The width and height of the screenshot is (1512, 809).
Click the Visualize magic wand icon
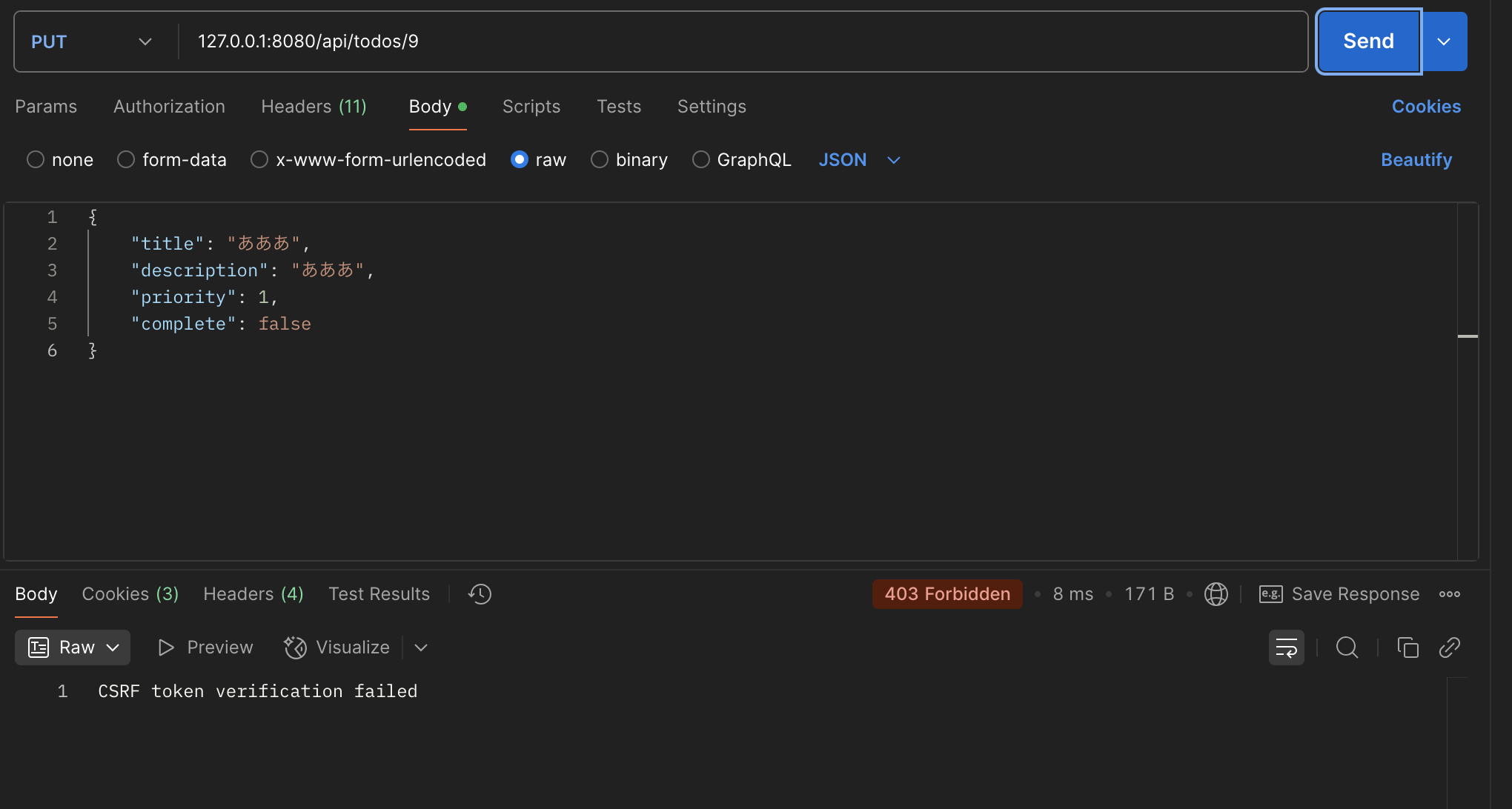click(295, 648)
